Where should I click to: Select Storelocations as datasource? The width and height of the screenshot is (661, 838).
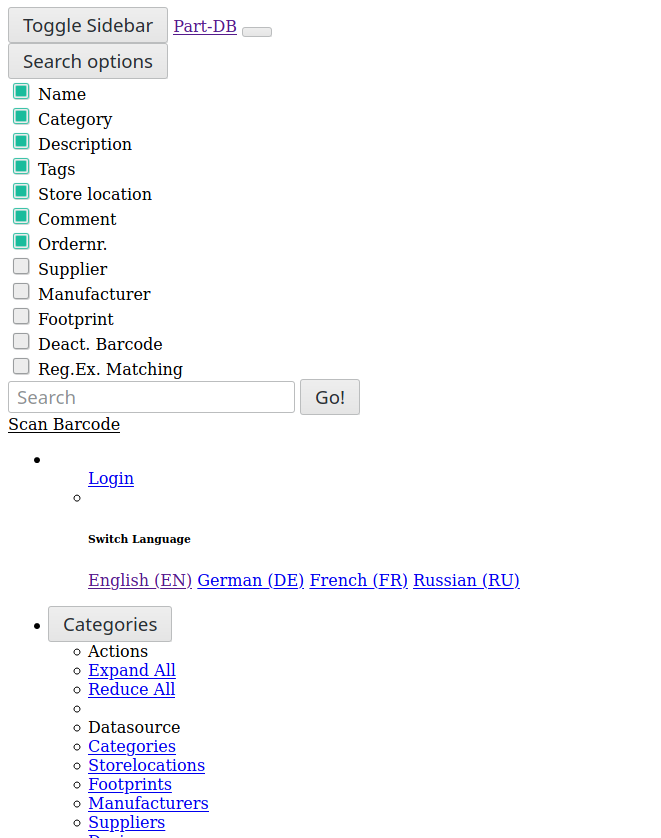(x=146, y=765)
